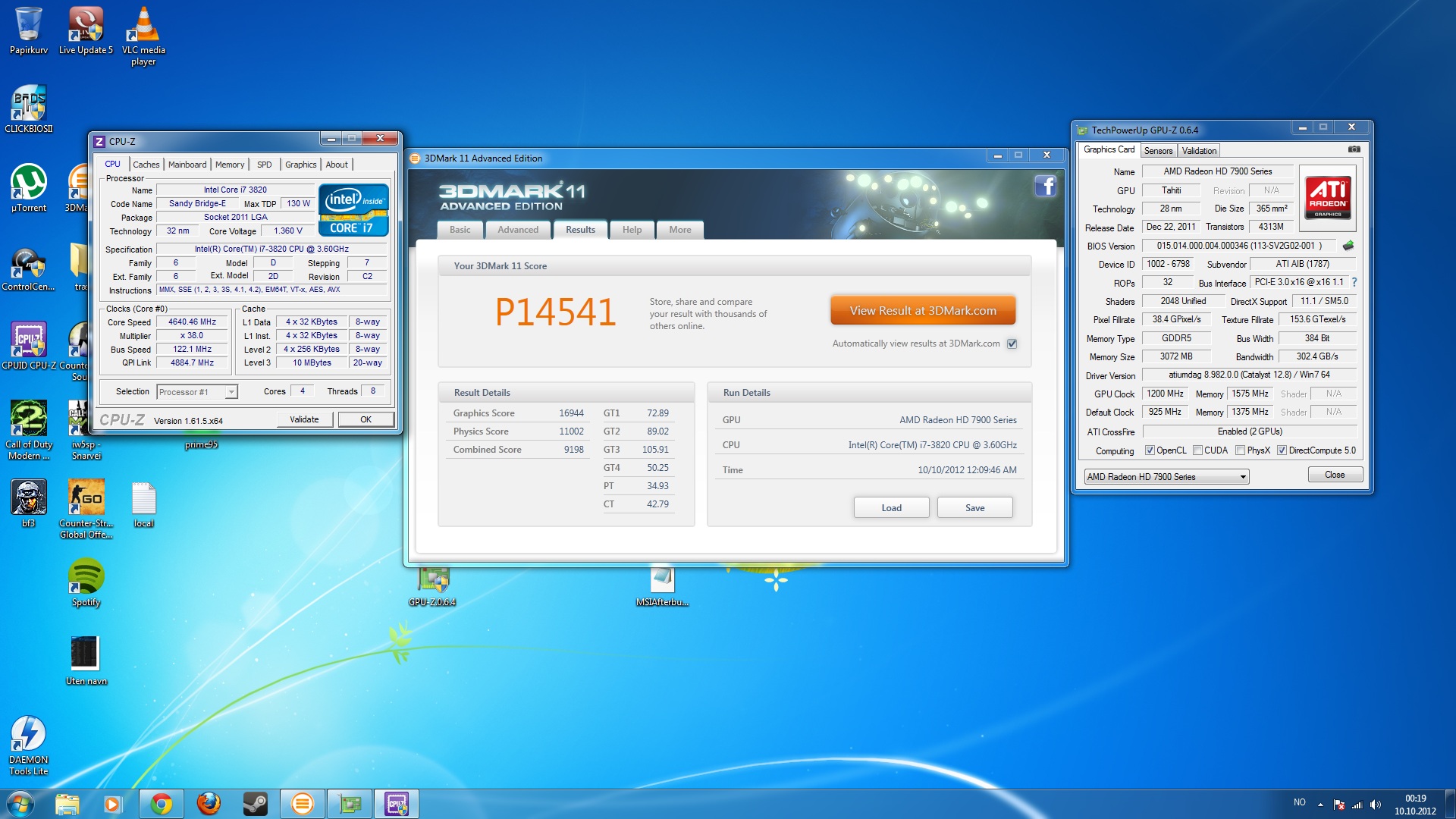1456x819 pixels.
Task: Toggle automatically view results at 3DMark.com
Action: click(1012, 344)
